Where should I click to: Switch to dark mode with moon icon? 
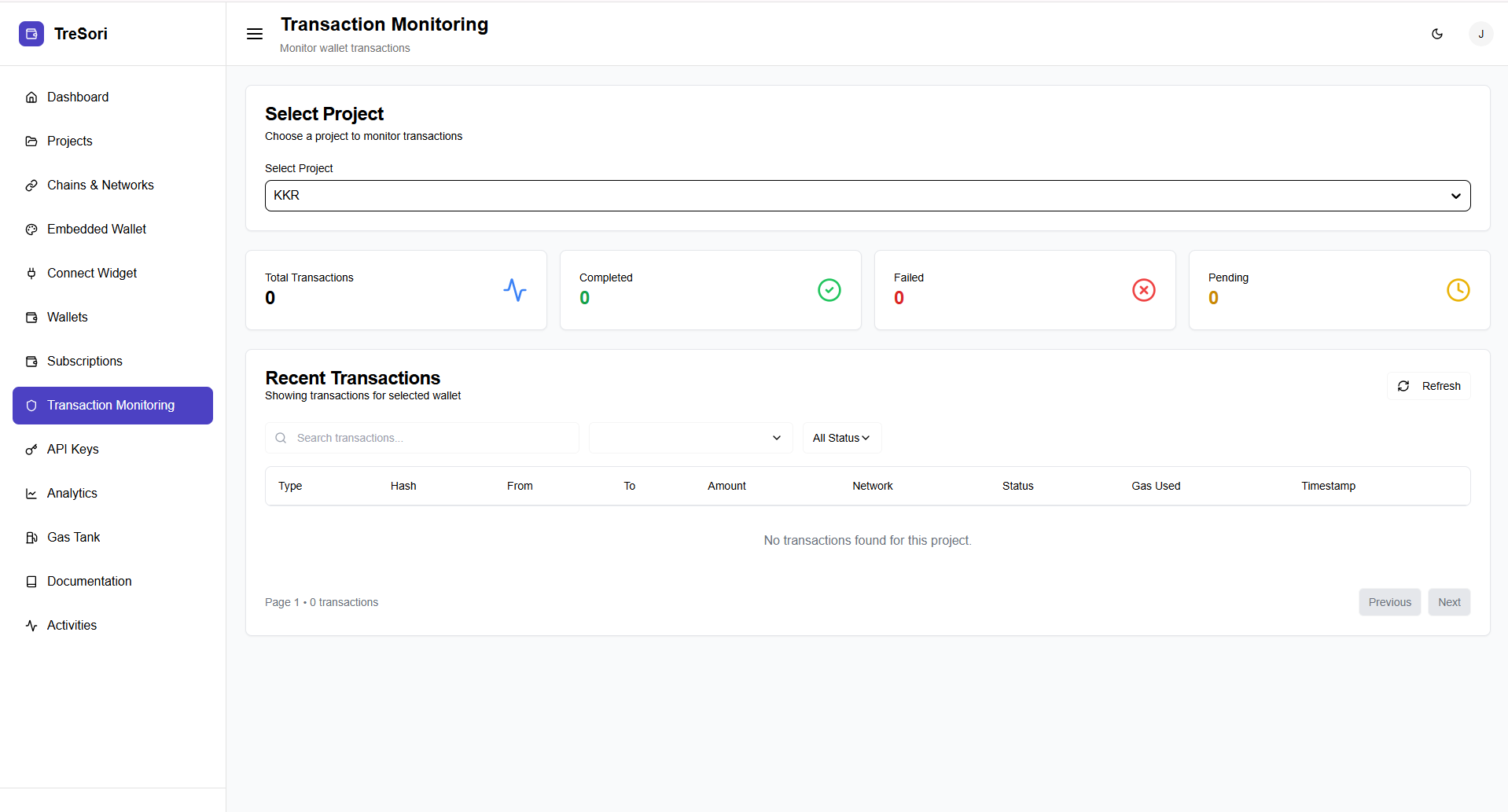[1437, 34]
